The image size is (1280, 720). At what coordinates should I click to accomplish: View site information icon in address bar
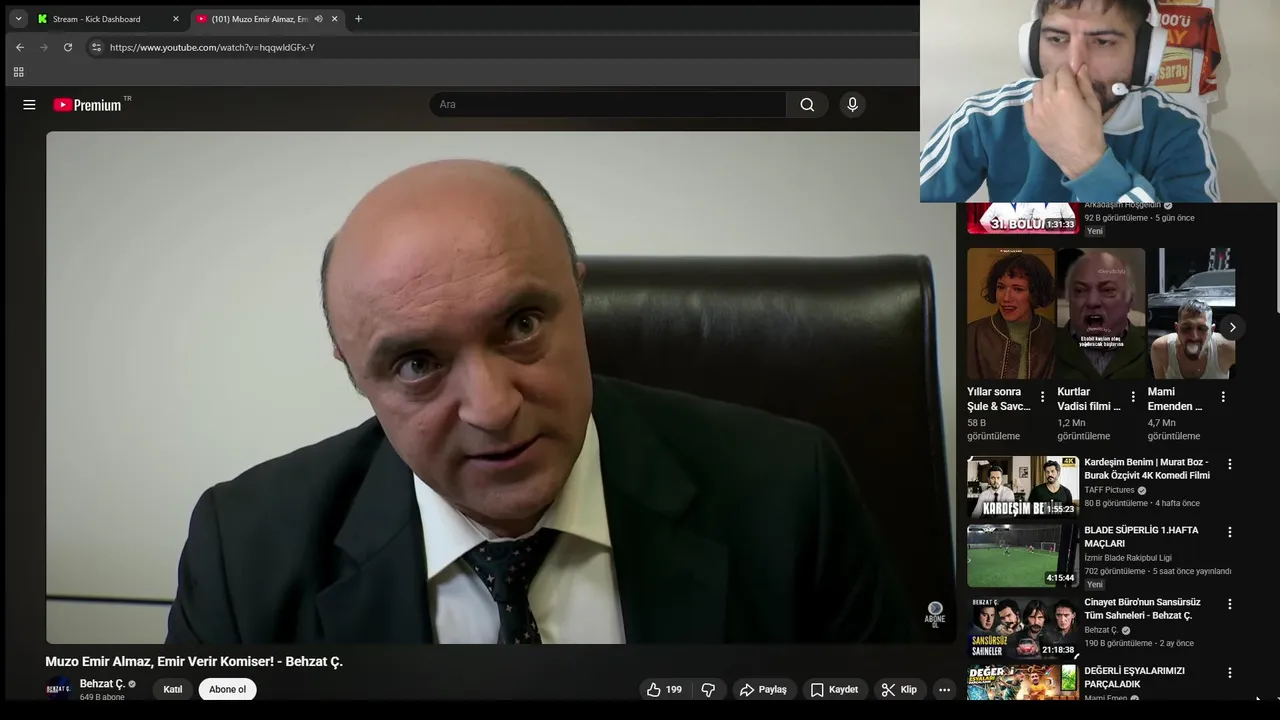(x=96, y=47)
